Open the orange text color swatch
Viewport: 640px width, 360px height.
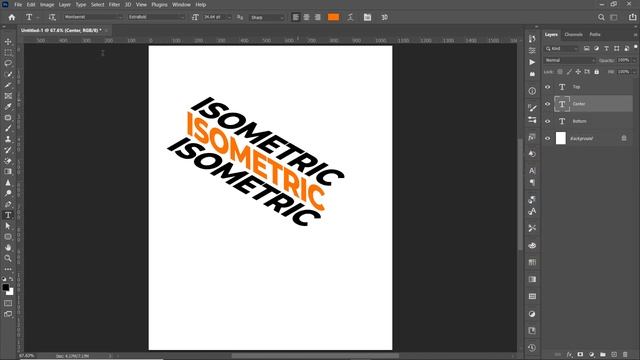[333, 17]
